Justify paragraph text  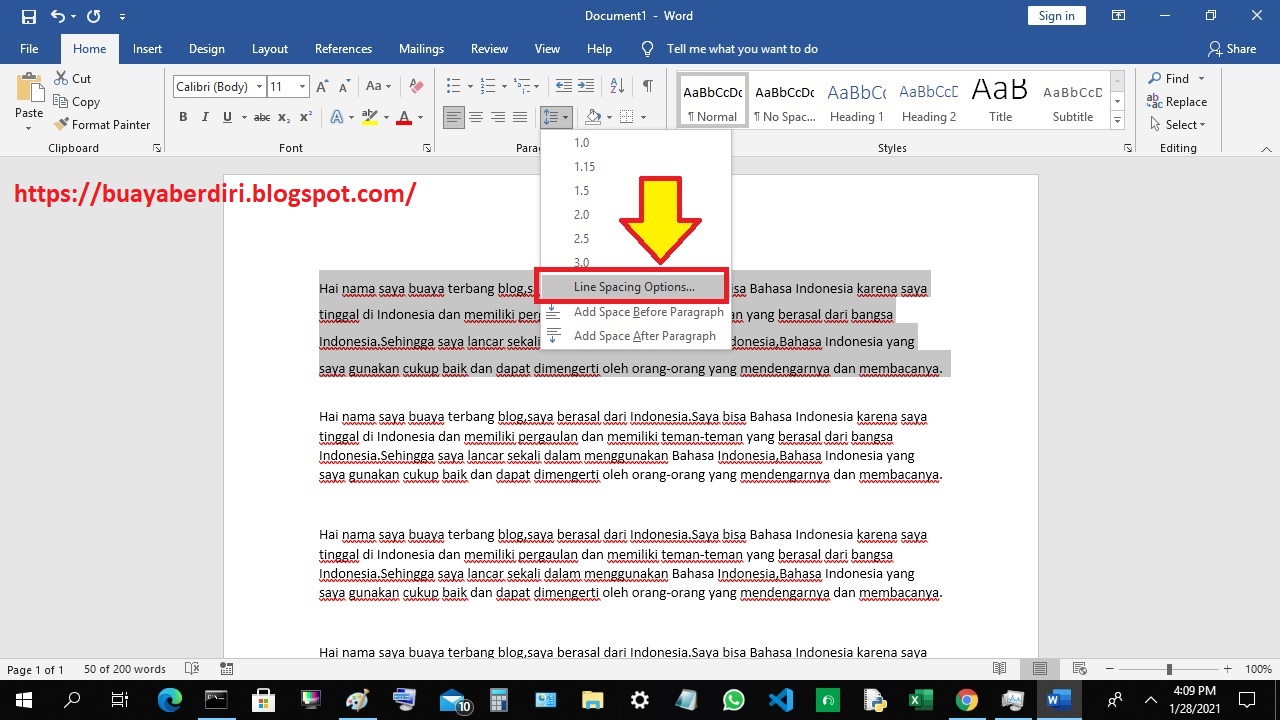pos(520,117)
